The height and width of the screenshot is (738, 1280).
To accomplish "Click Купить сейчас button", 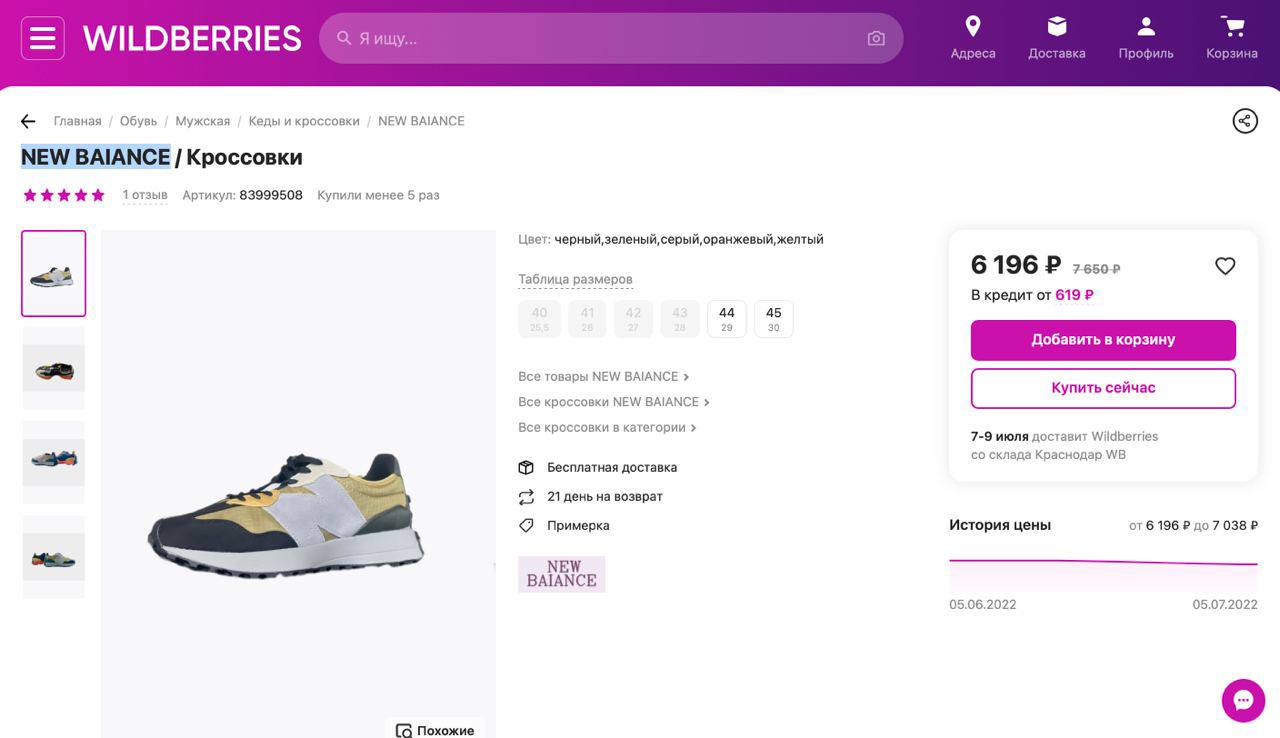I will click(1103, 388).
